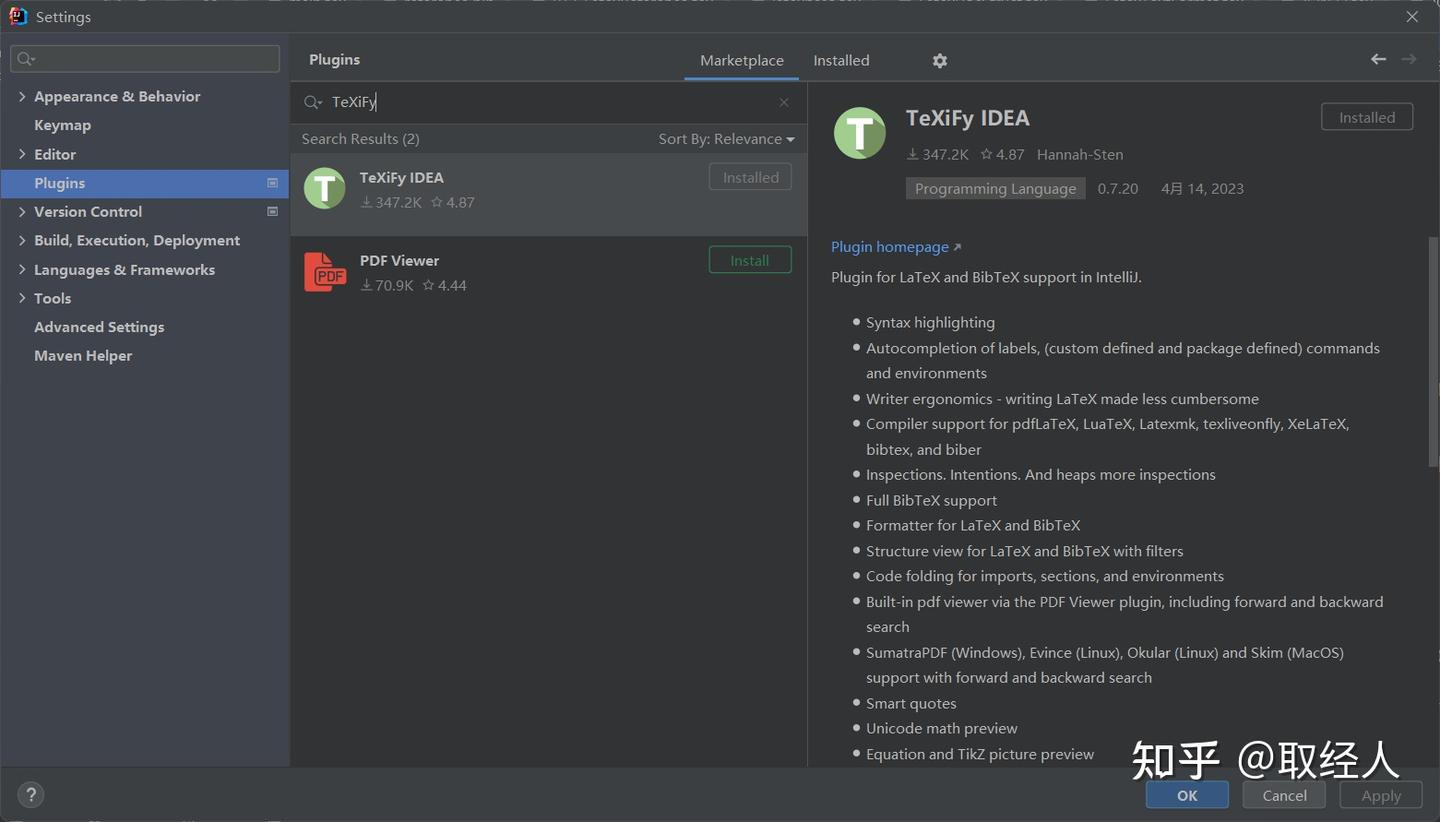The width and height of the screenshot is (1440, 822).
Task: Install the PDF Viewer plugin
Action: tap(749, 260)
